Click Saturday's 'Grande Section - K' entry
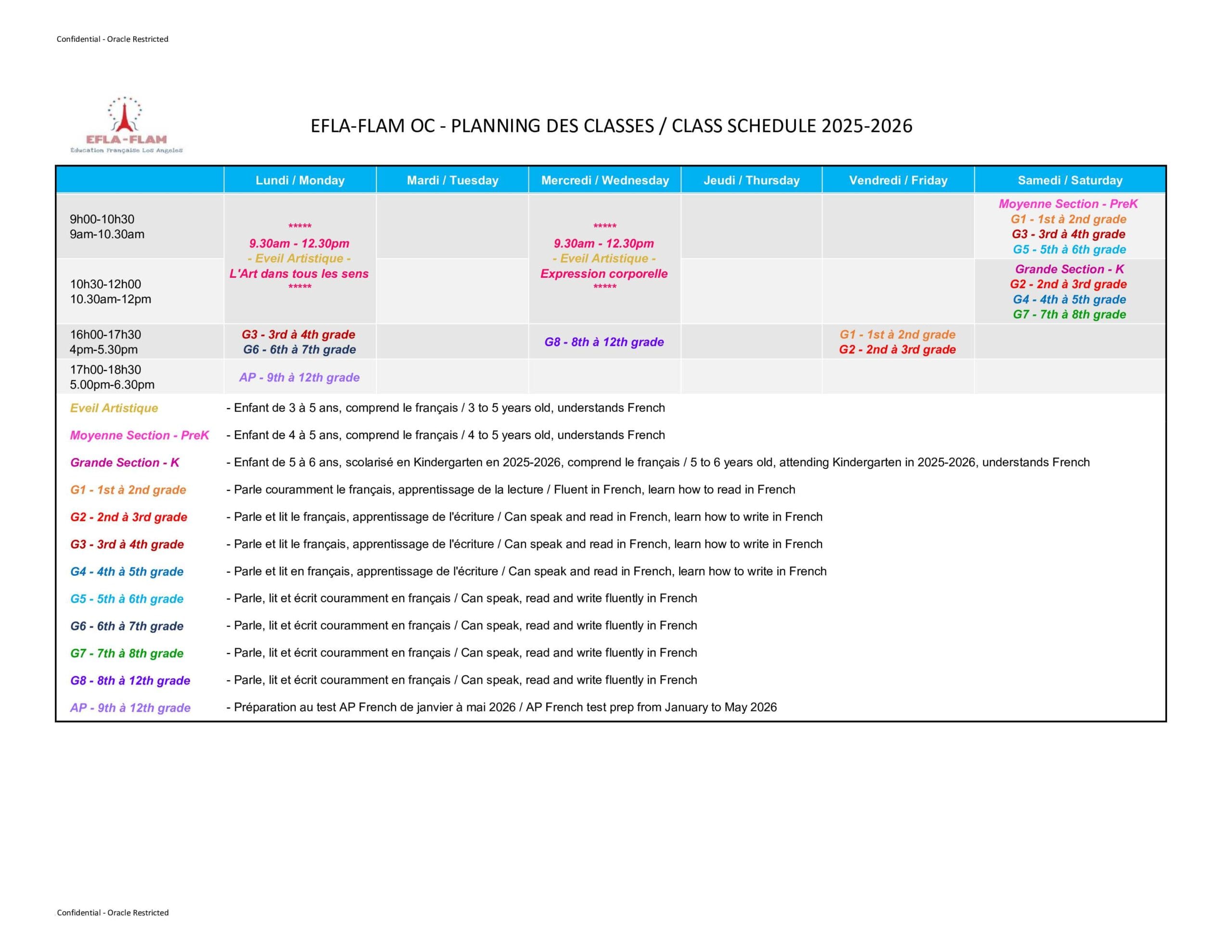 (x=1069, y=269)
